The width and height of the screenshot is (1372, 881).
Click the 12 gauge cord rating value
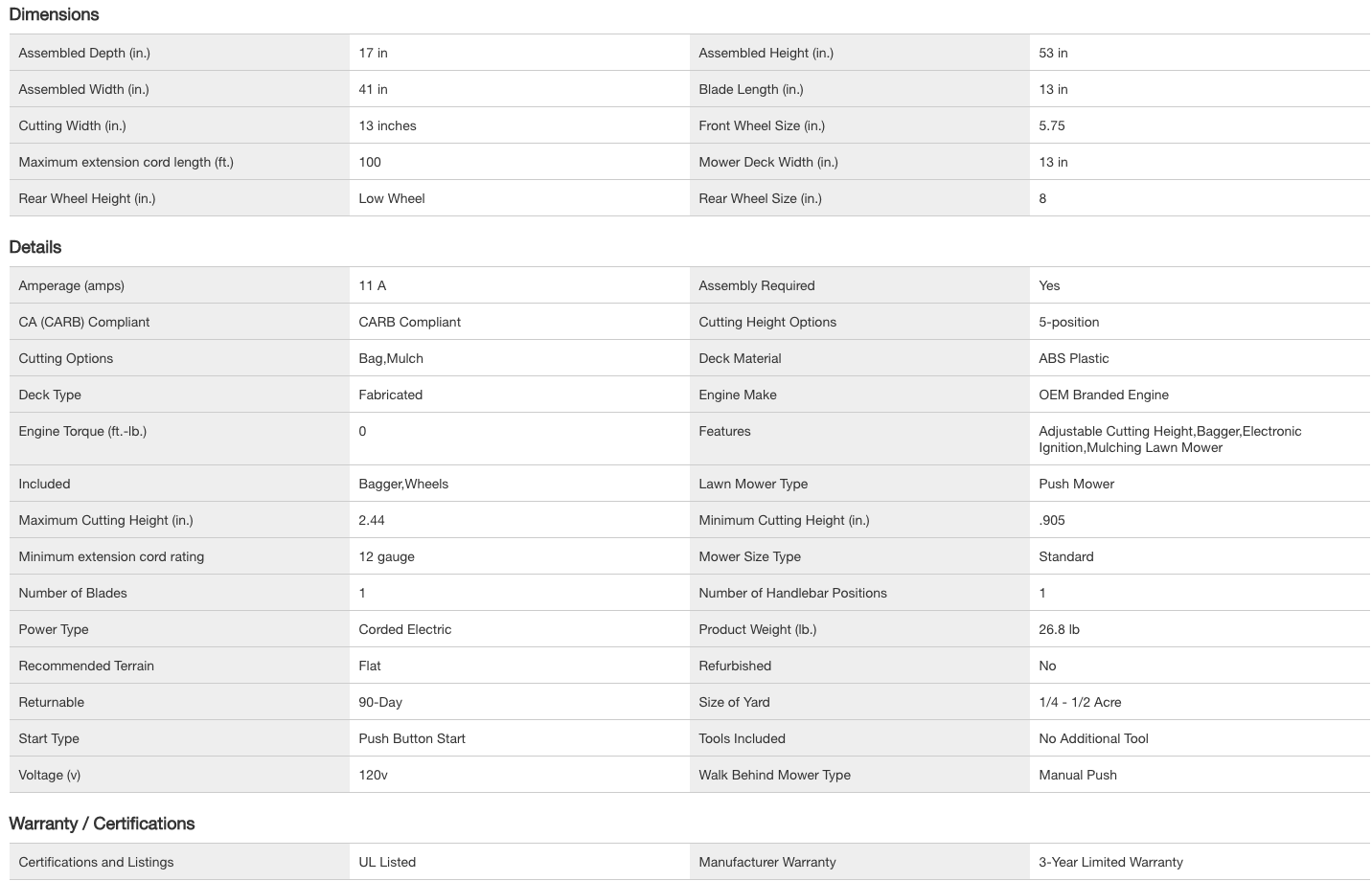386,556
